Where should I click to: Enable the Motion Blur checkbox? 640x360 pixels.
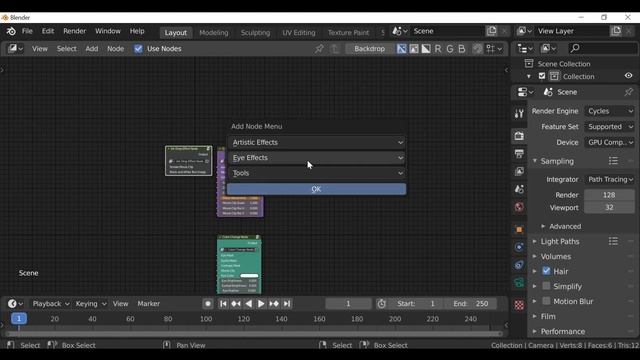pyautogui.click(x=546, y=301)
